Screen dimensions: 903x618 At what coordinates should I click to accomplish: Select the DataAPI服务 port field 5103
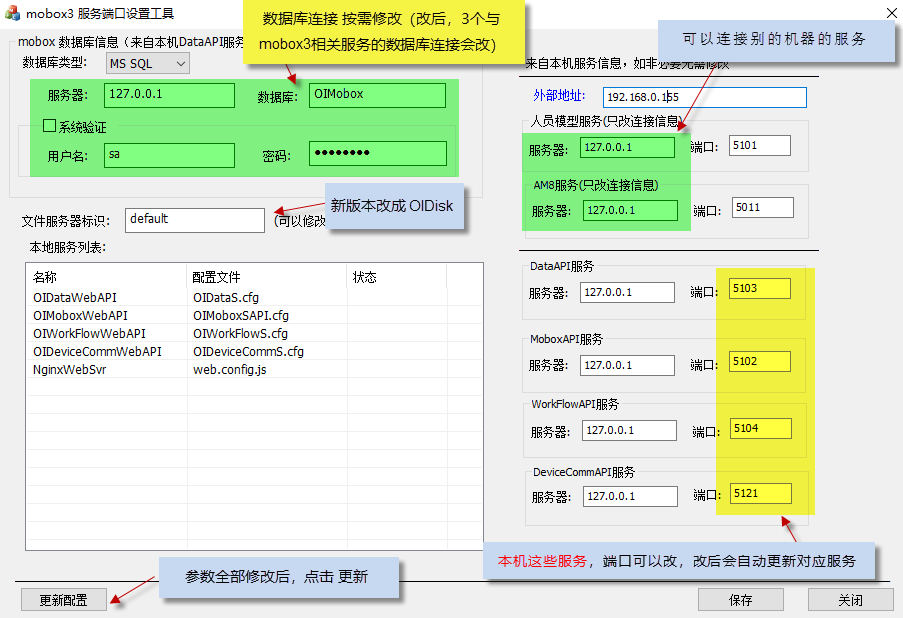[x=760, y=289]
